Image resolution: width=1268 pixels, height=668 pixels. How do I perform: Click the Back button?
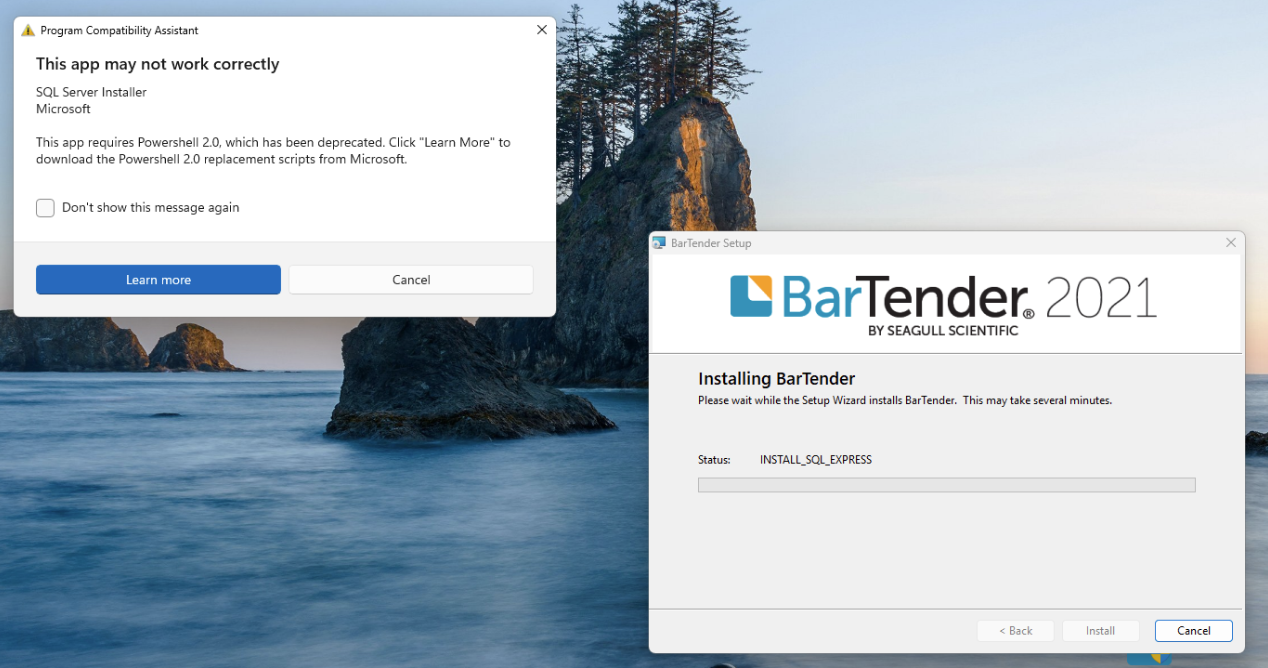[x=1015, y=630]
